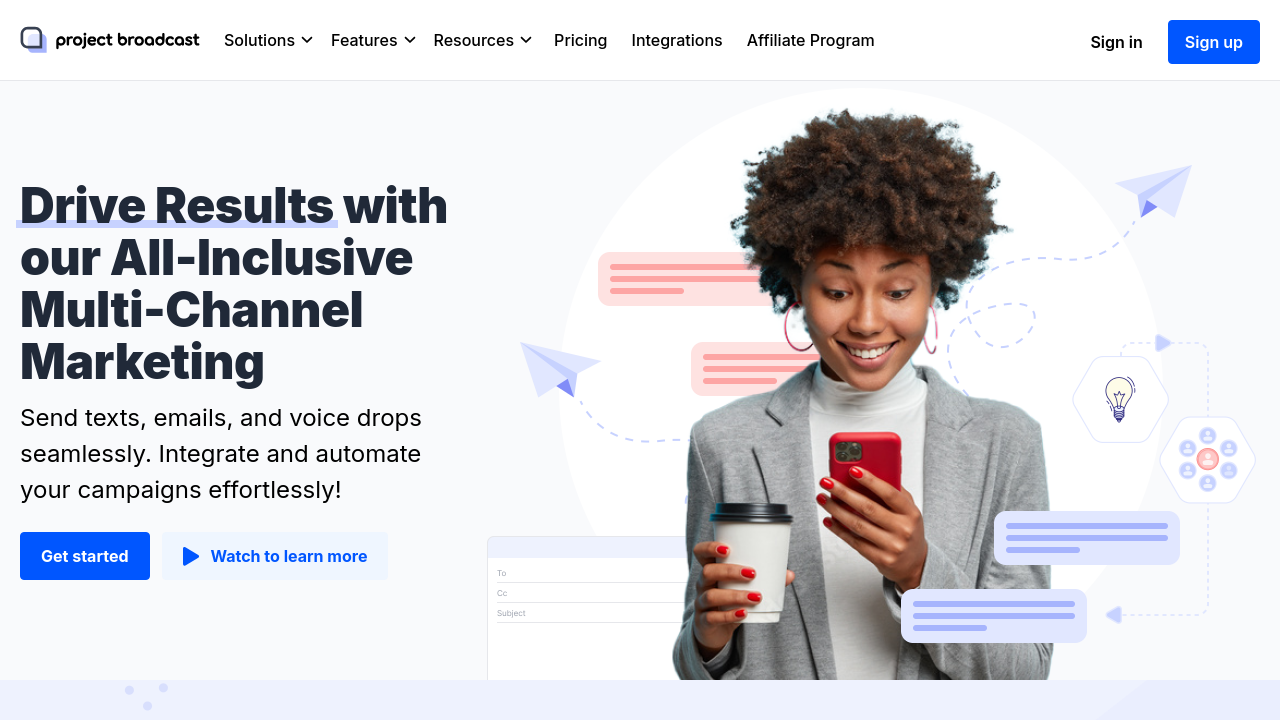Screen dimensions: 1280x720
Task: Expand the Features dropdown menu
Action: [x=373, y=40]
